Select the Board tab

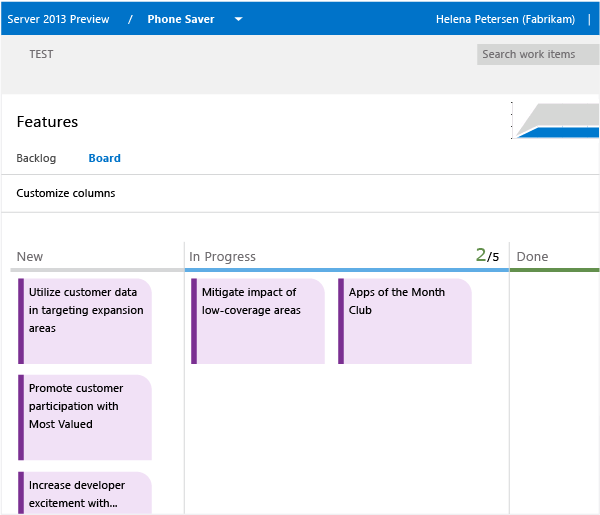coord(104,158)
